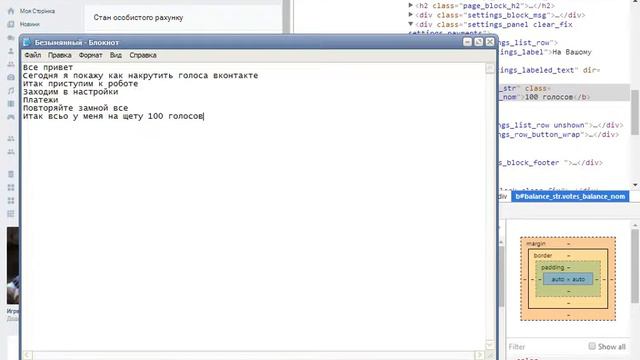640x360 pixels.
Task: Click the 'На Вашому' label text in DOM
Action: (x=572, y=52)
